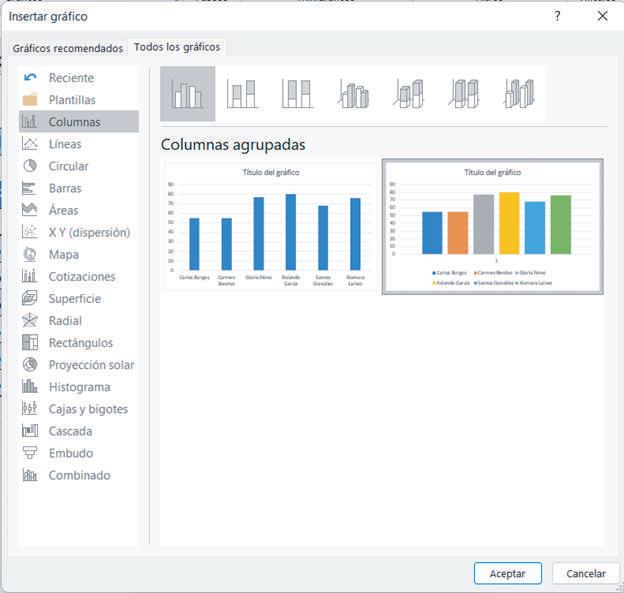
Task: Click the Áreas chart icon
Action: (30, 210)
